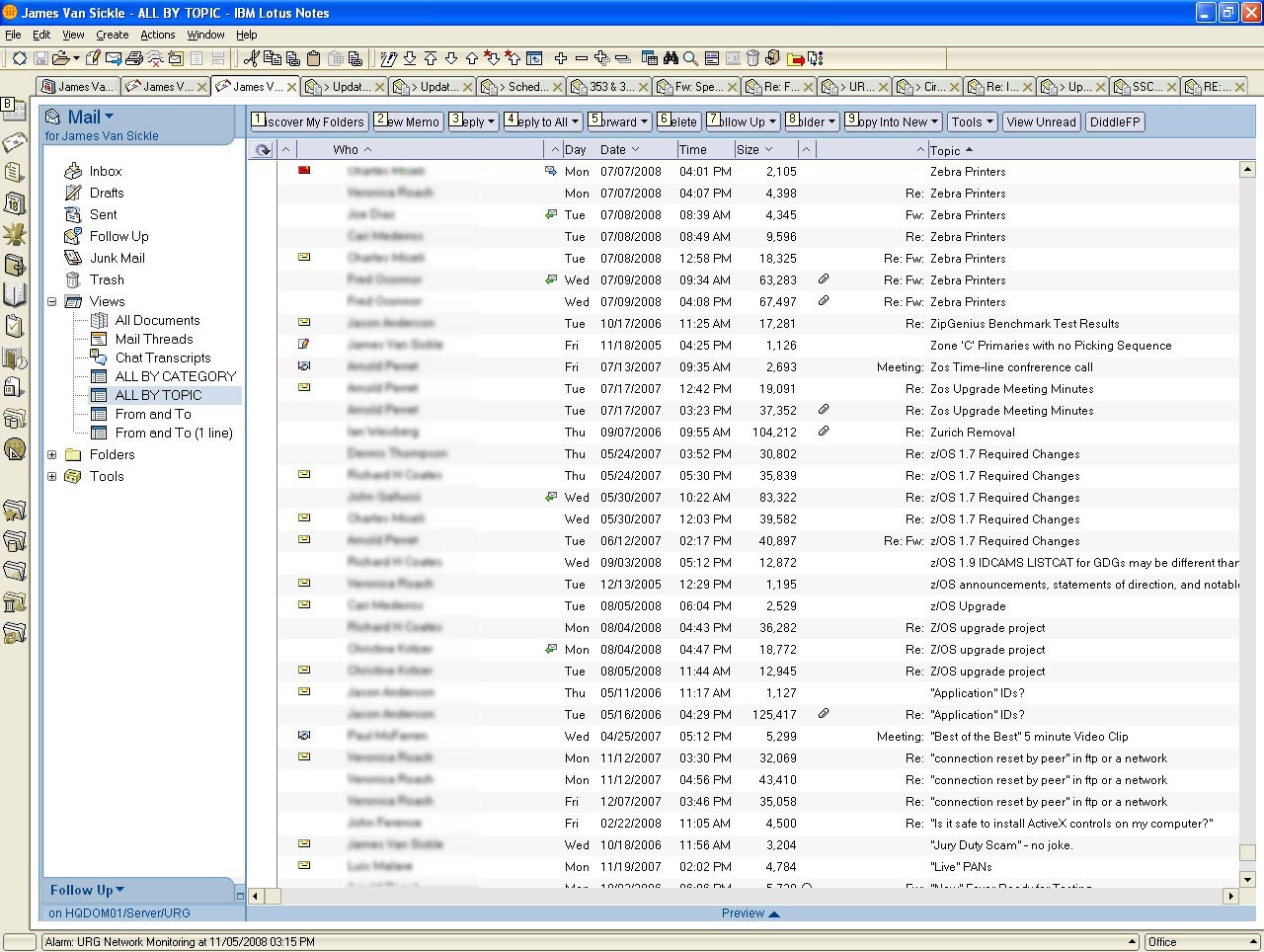Open the Mail dropdown header
Screen dimensions: 1264x952
coord(91,117)
